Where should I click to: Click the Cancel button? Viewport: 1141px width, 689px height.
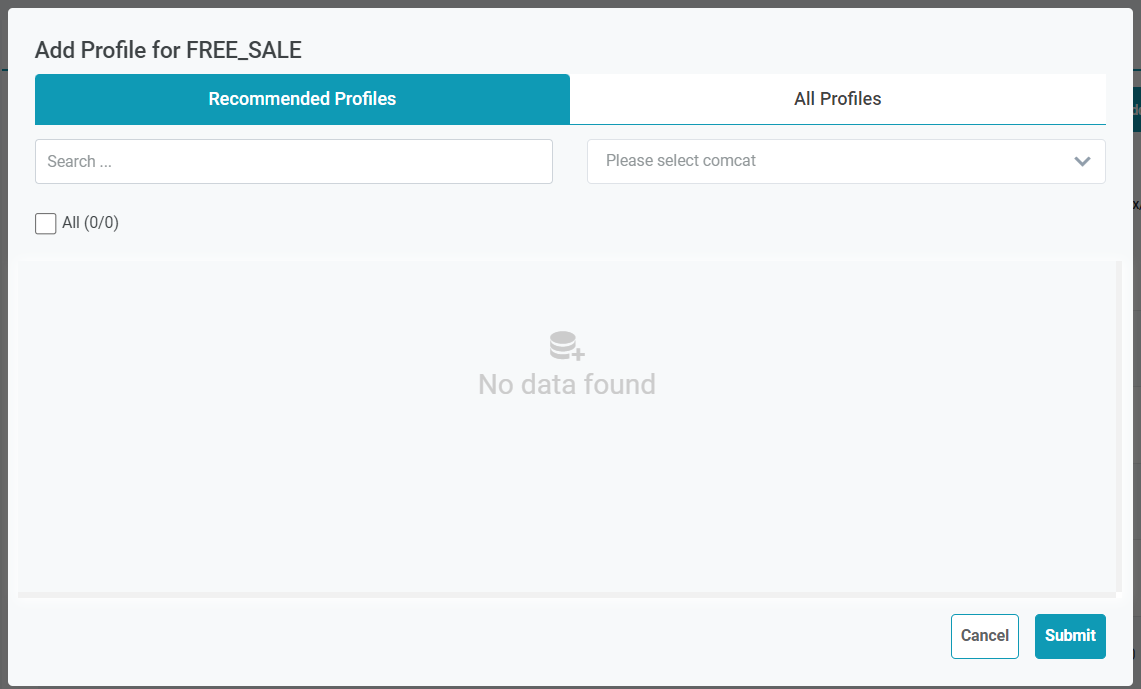pos(984,636)
